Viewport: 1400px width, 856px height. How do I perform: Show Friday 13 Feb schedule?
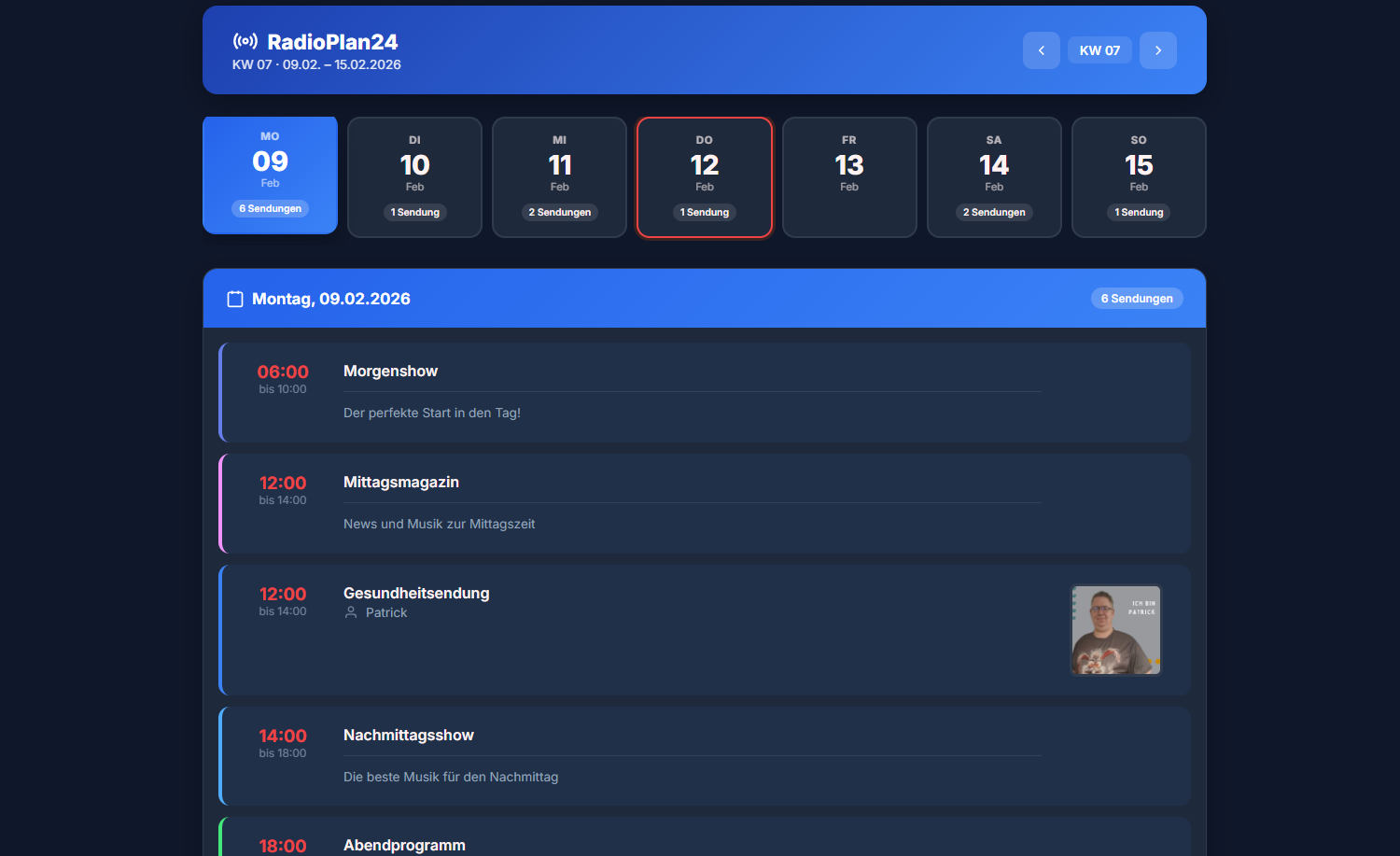[848, 177]
